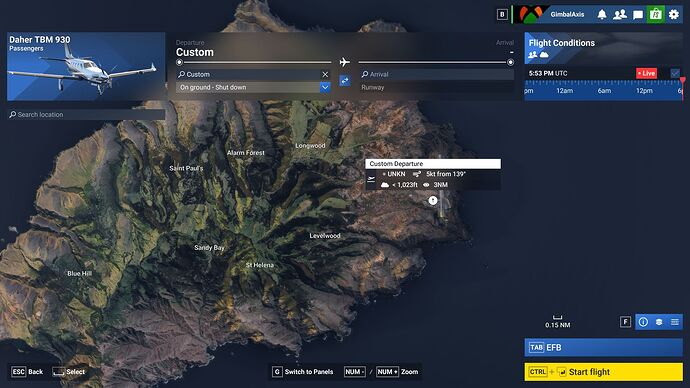The height and width of the screenshot is (388, 690).
Task: Toggle the map info circle icon
Action: [643, 322]
